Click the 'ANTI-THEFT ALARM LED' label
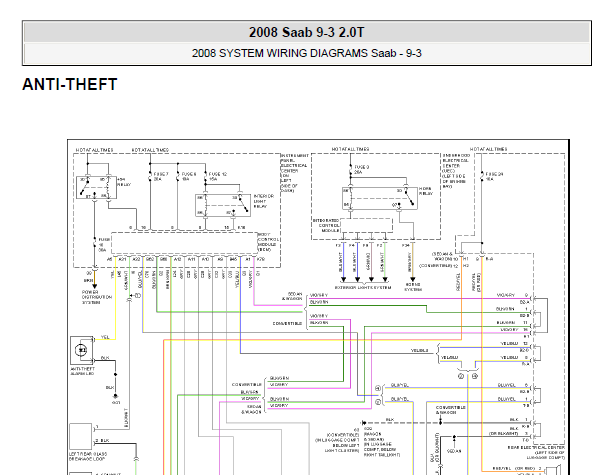The image size is (602, 475). pyautogui.click(x=82, y=371)
